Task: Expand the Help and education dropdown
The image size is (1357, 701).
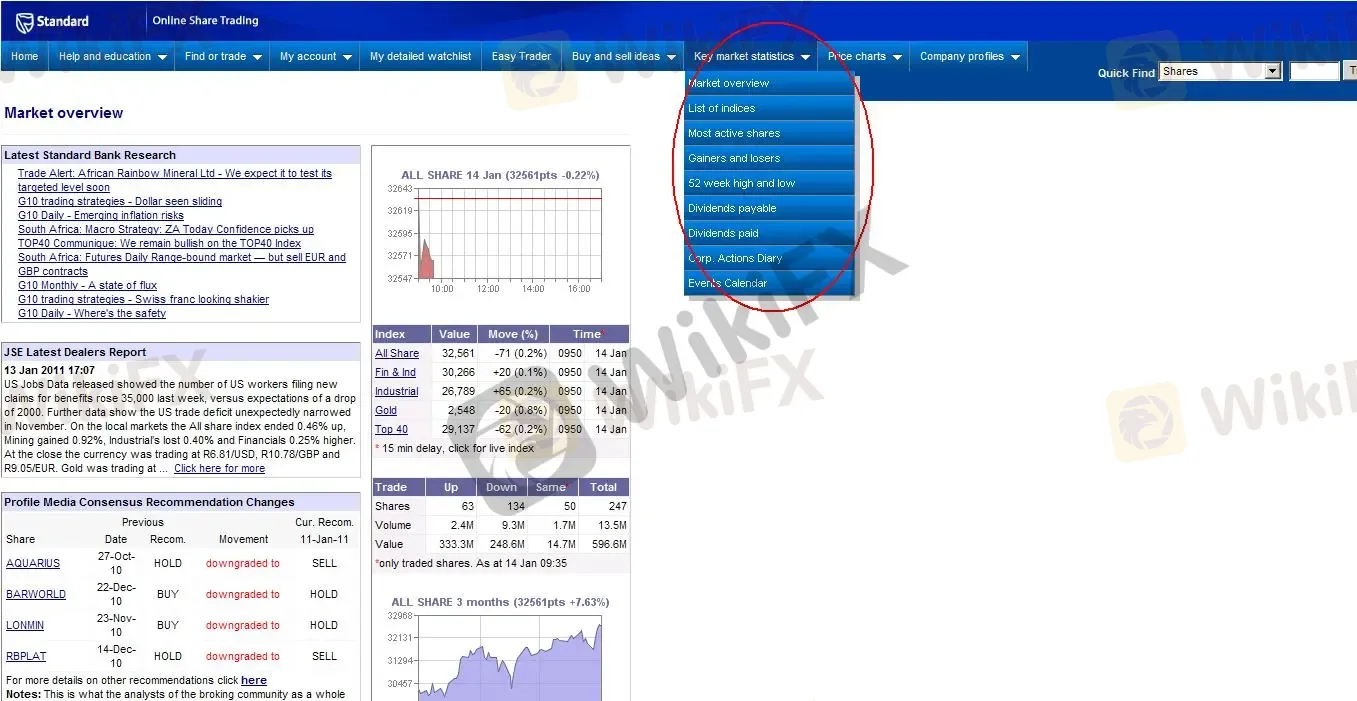Action: (x=111, y=57)
